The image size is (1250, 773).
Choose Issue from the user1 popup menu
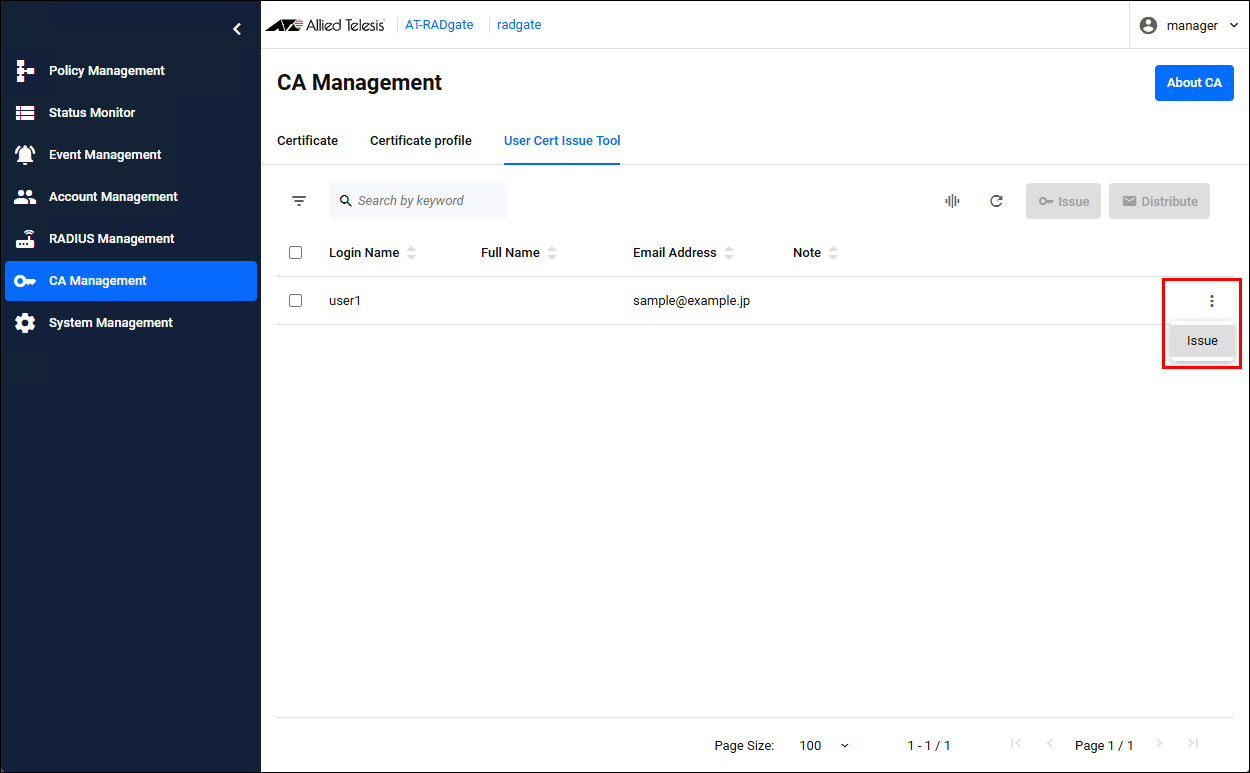pos(1202,341)
